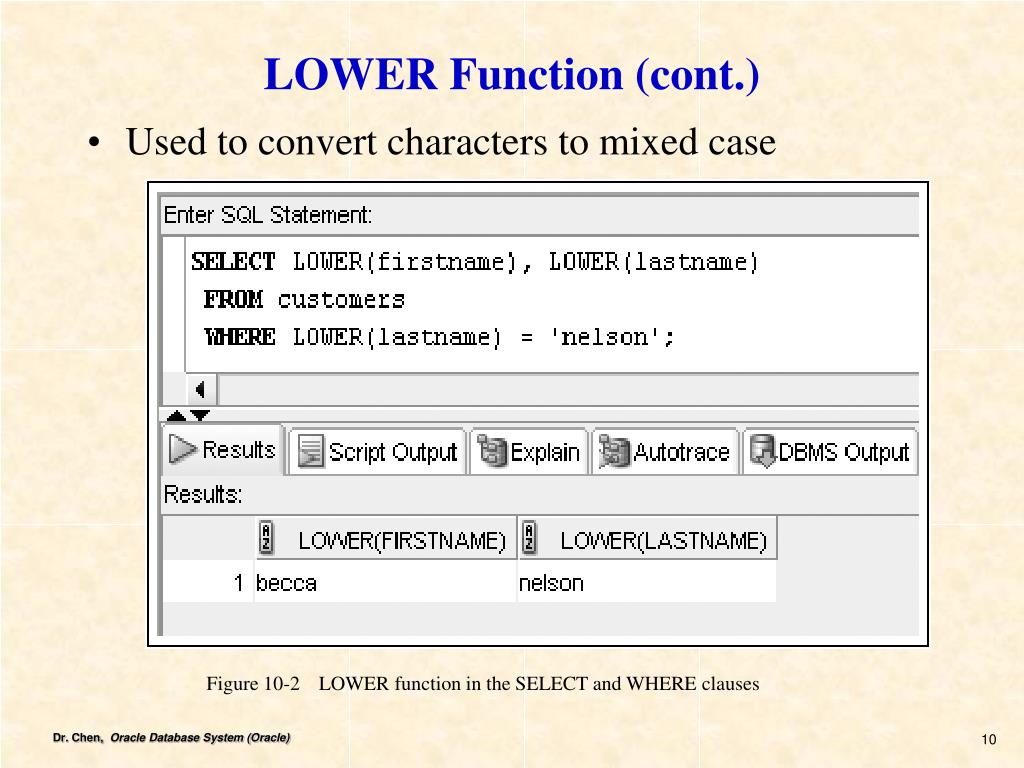Click the 'nelson' string literal in WHERE clause

pos(605,337)
